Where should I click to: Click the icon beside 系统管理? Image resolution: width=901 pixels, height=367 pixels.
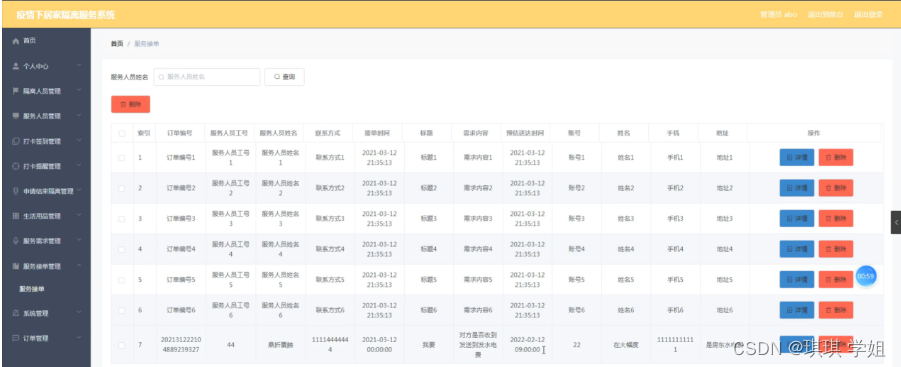coord(16,313)
